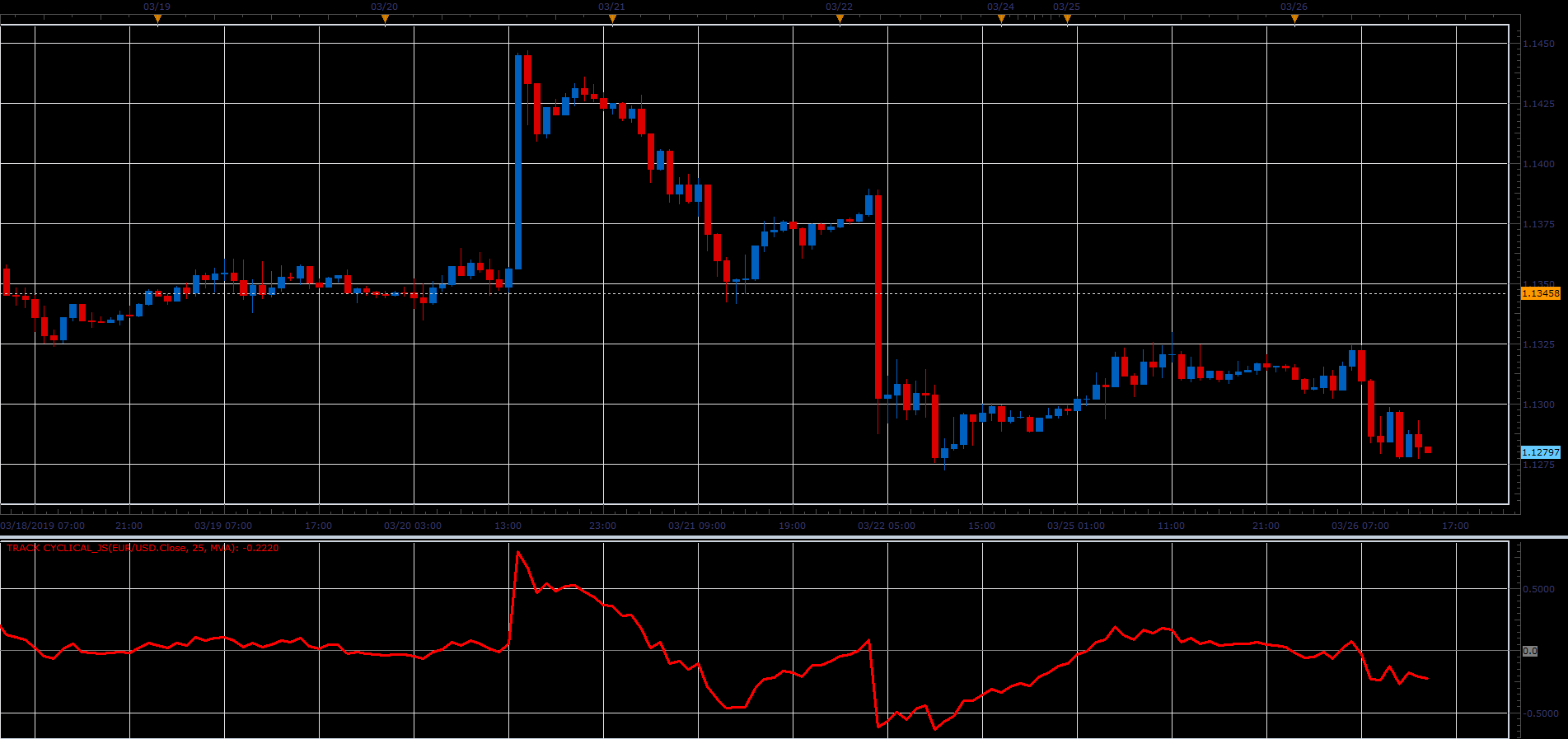Select the 03/21 day marker triangle

pos(612,18)
